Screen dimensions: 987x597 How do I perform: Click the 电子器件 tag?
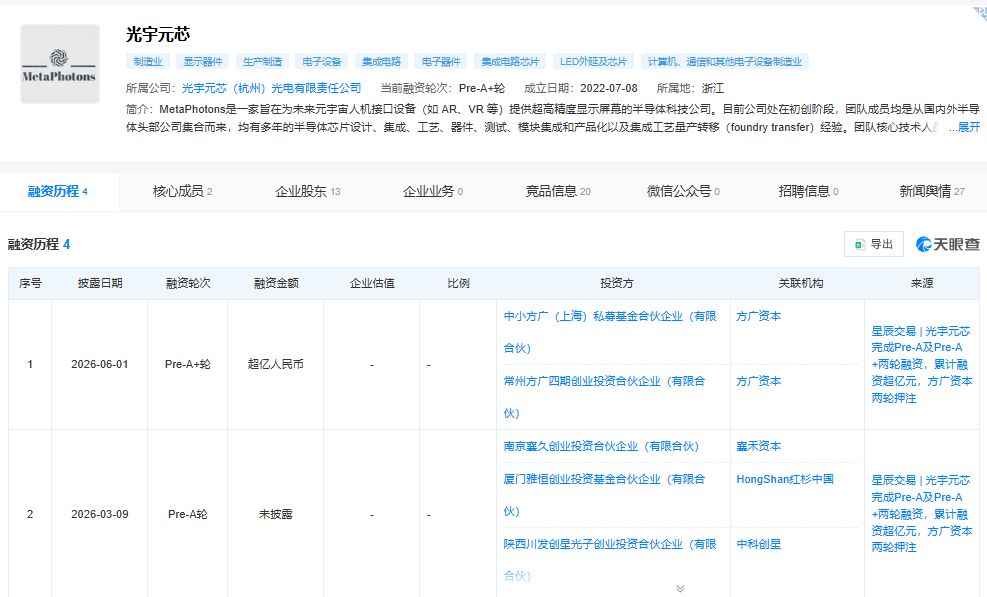441,61
